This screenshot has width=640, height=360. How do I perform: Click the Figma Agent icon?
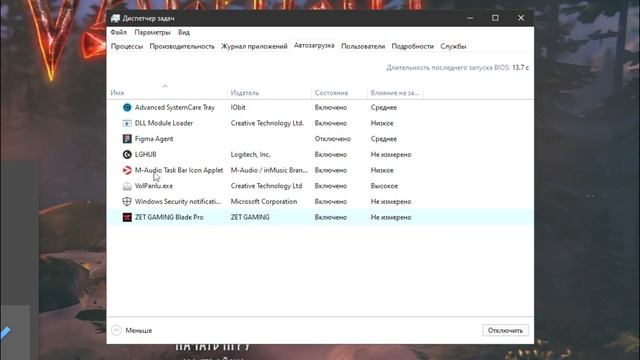click(127, 139)
